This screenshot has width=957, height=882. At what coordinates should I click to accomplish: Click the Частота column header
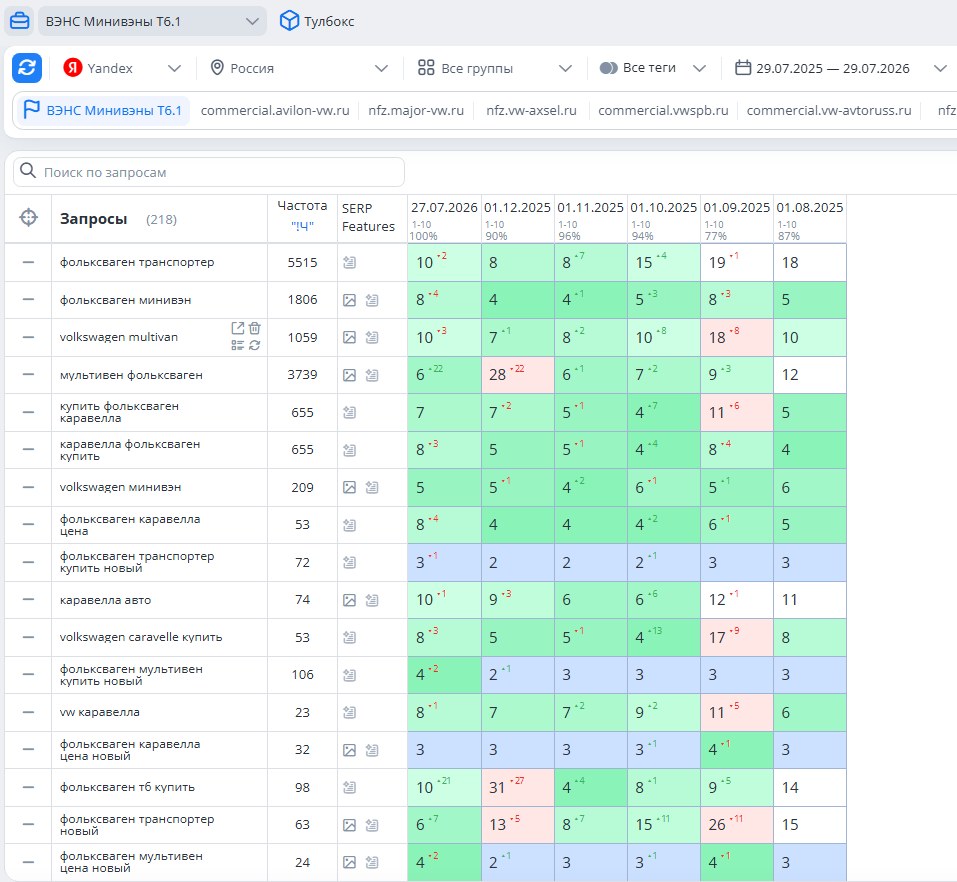coord(302,206)
